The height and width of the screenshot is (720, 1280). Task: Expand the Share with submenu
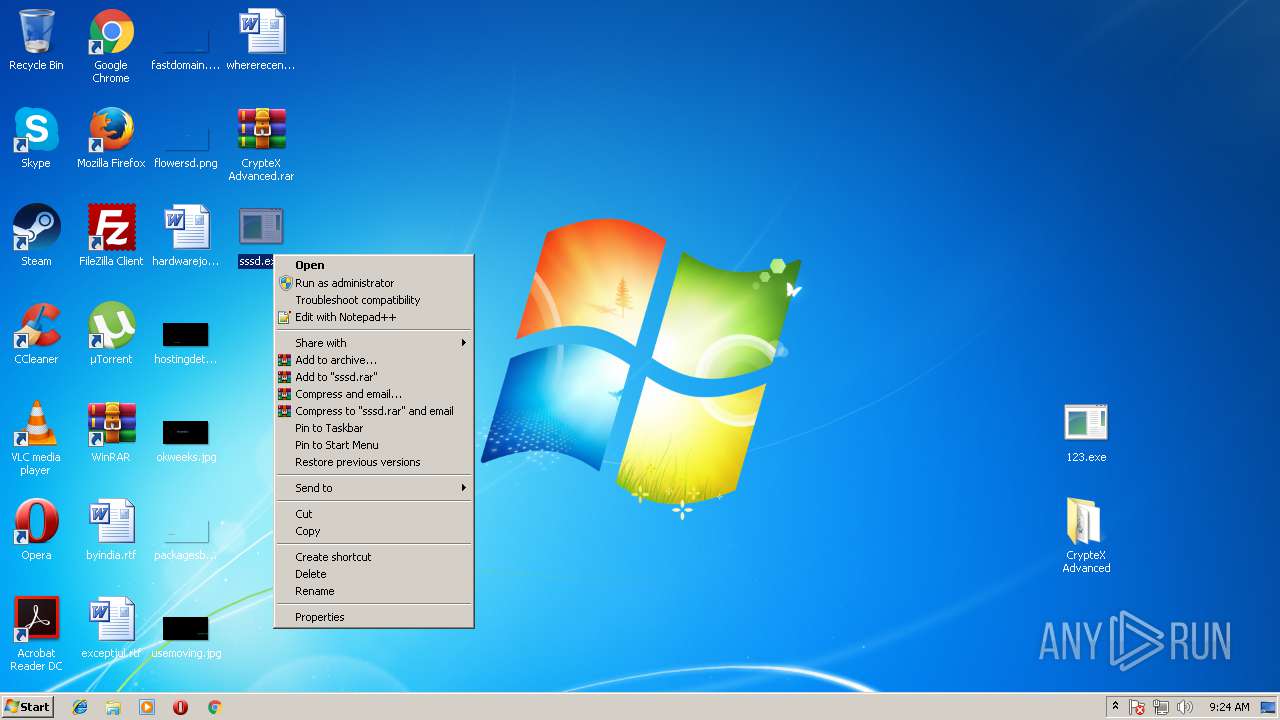(x=374, y=343)
